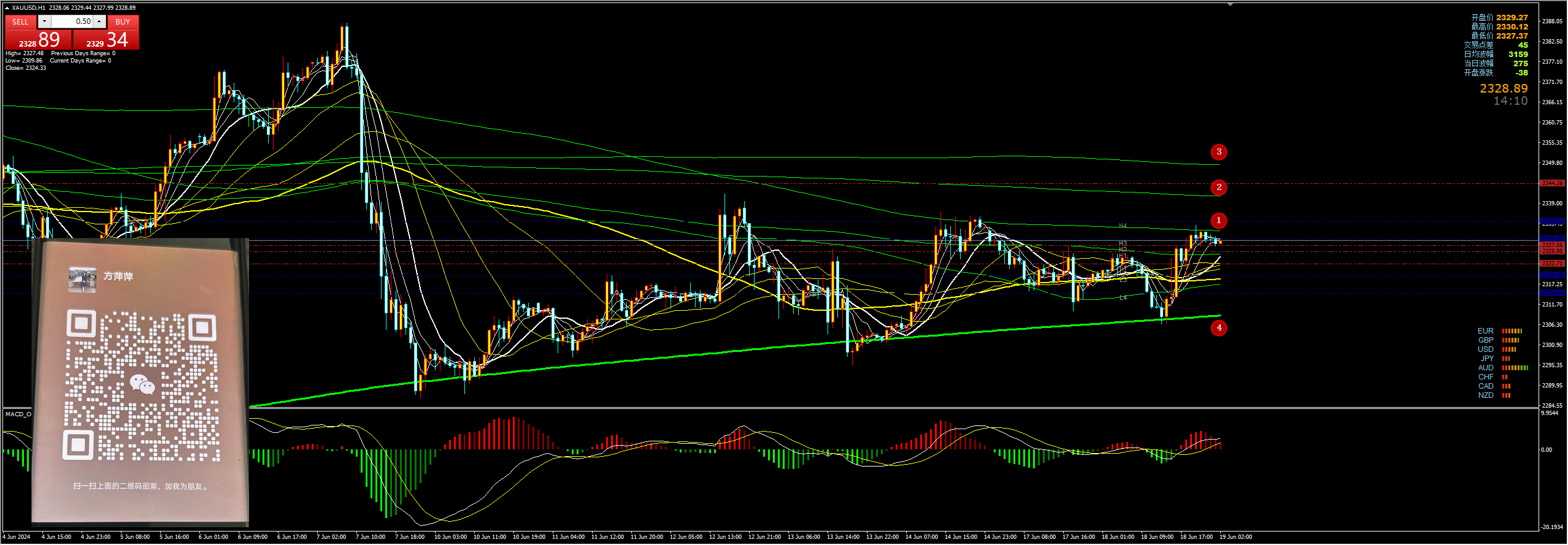This screenshot has height=545, width=1568.
Task: Click the MACD scale value 9.9544
Action: click(x=1550, y=413)
